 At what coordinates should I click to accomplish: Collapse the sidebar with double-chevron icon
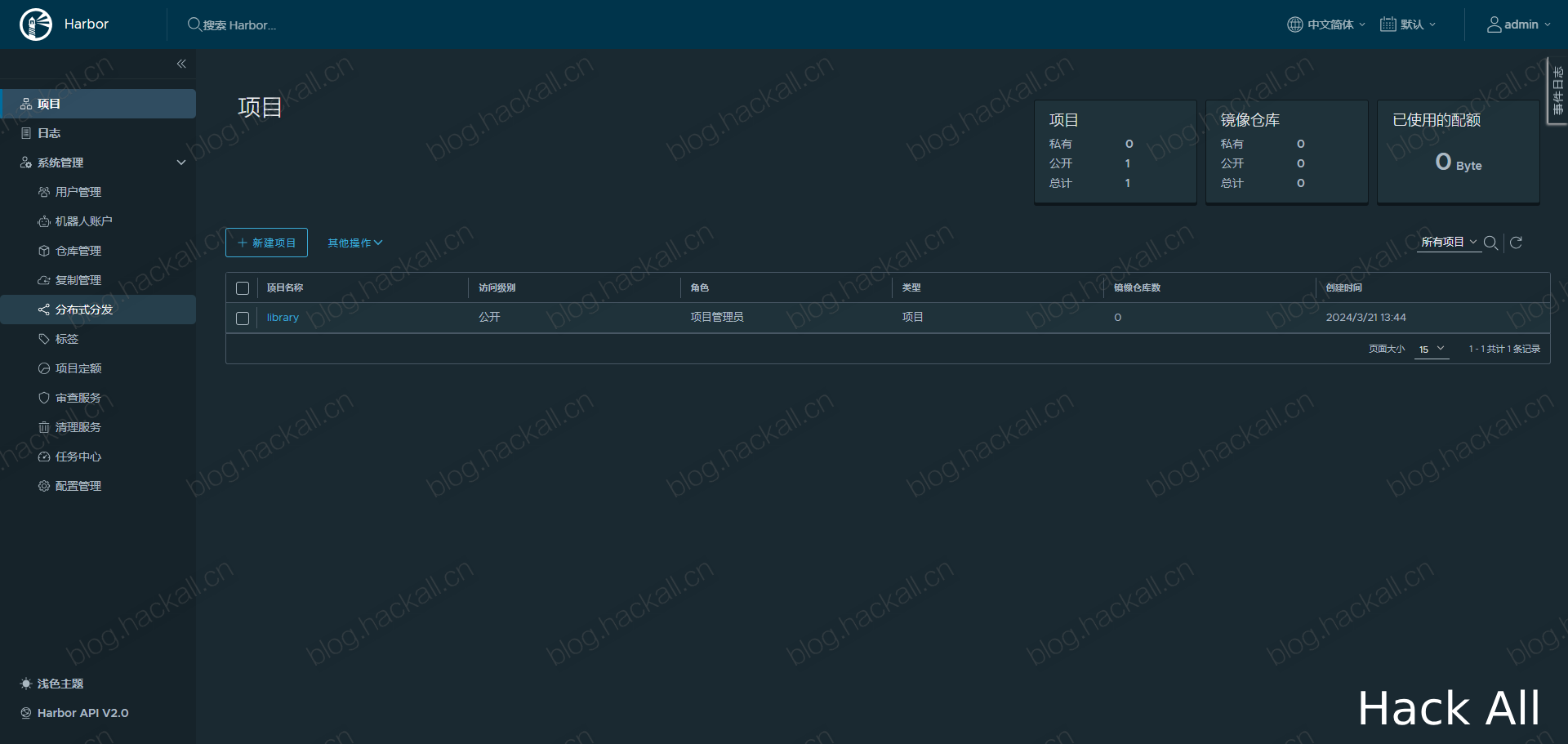181,64
